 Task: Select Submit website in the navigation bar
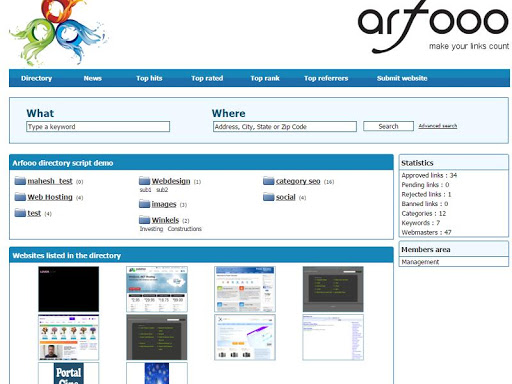(x=402, y=78)
